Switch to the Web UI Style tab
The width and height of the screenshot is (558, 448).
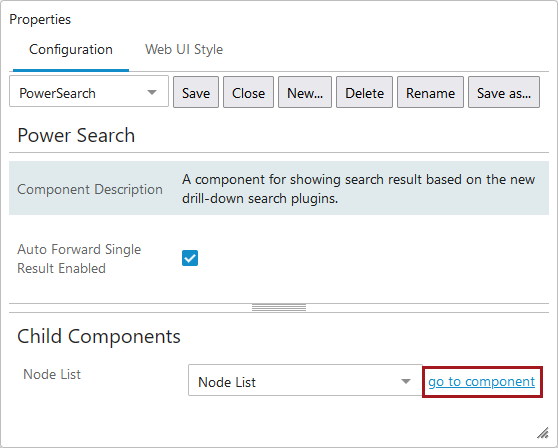(184, 49)
